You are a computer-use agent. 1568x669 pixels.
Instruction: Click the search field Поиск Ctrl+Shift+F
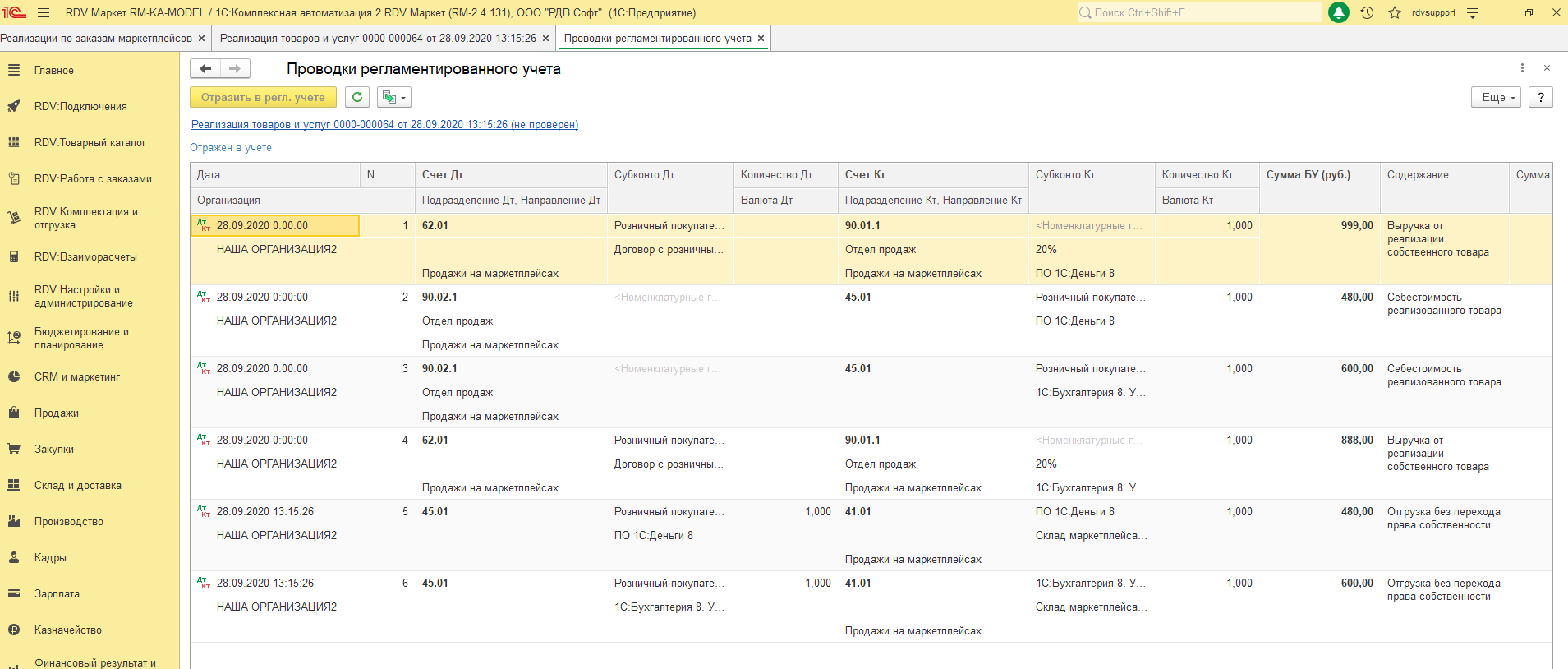click(1199, 12)
